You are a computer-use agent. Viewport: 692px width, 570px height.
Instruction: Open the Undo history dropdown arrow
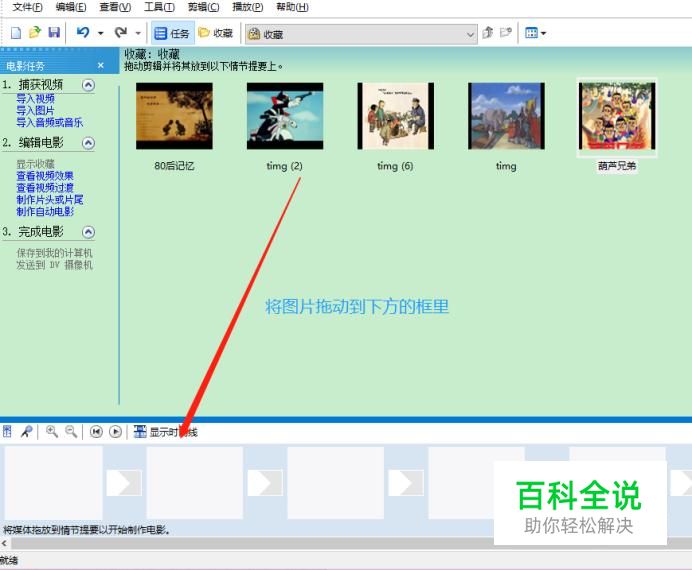point(101,33)
